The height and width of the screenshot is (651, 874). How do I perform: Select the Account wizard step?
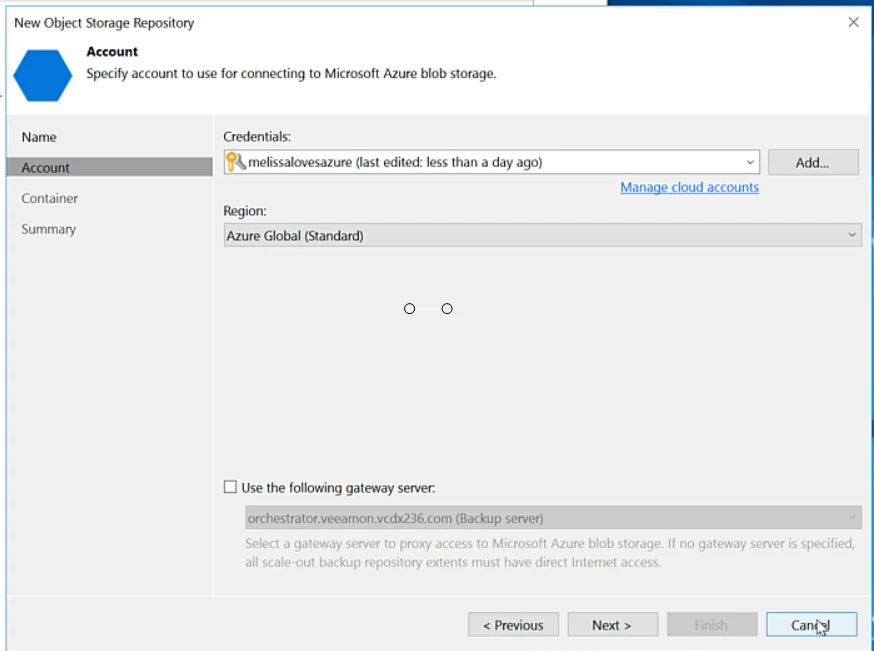(110, 167)
